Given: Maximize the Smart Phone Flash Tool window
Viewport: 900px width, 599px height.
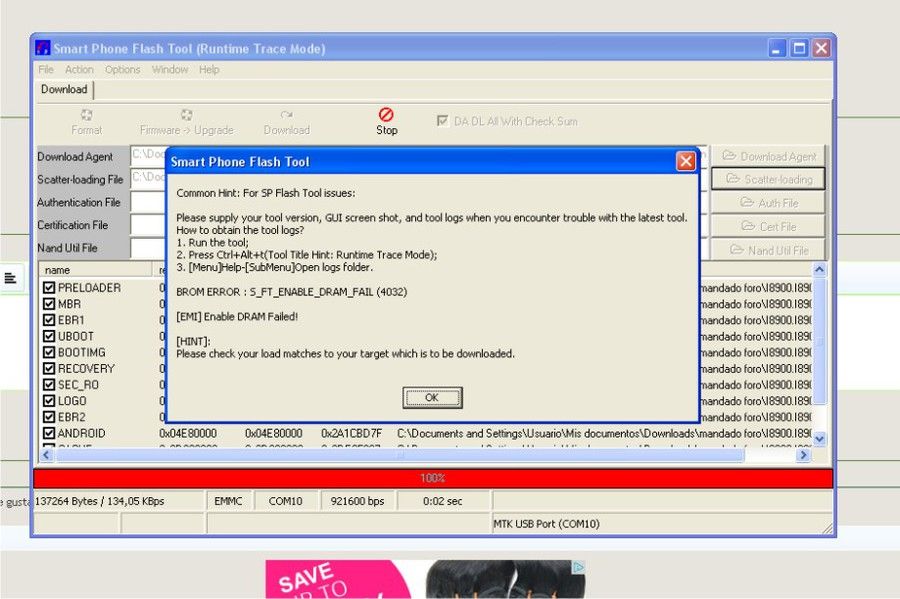Looking at the screenshot, I should pyautogui.click(x=799, y=48).
